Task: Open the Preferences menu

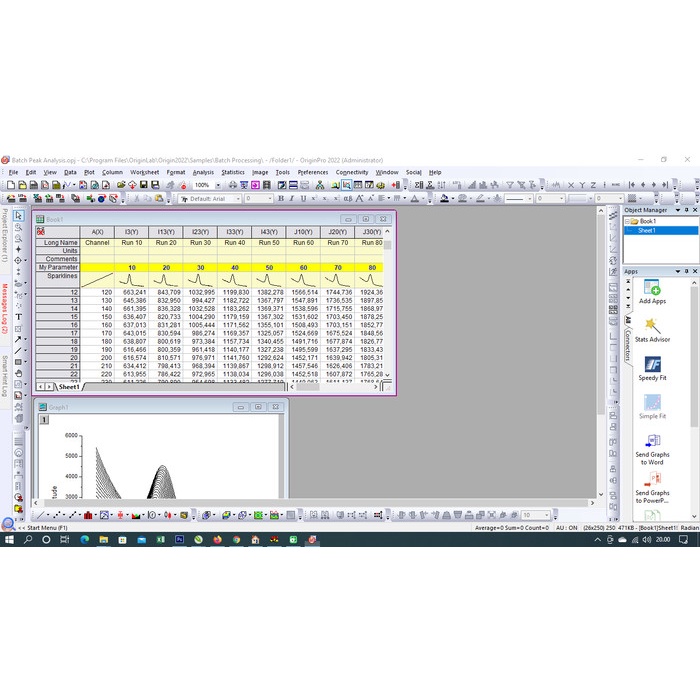Action: [x=313, y=172]
